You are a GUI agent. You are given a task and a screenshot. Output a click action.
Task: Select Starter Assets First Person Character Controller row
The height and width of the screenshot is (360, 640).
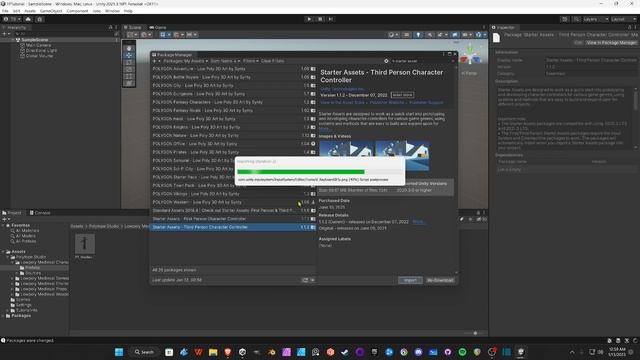[x=234, y=219]
